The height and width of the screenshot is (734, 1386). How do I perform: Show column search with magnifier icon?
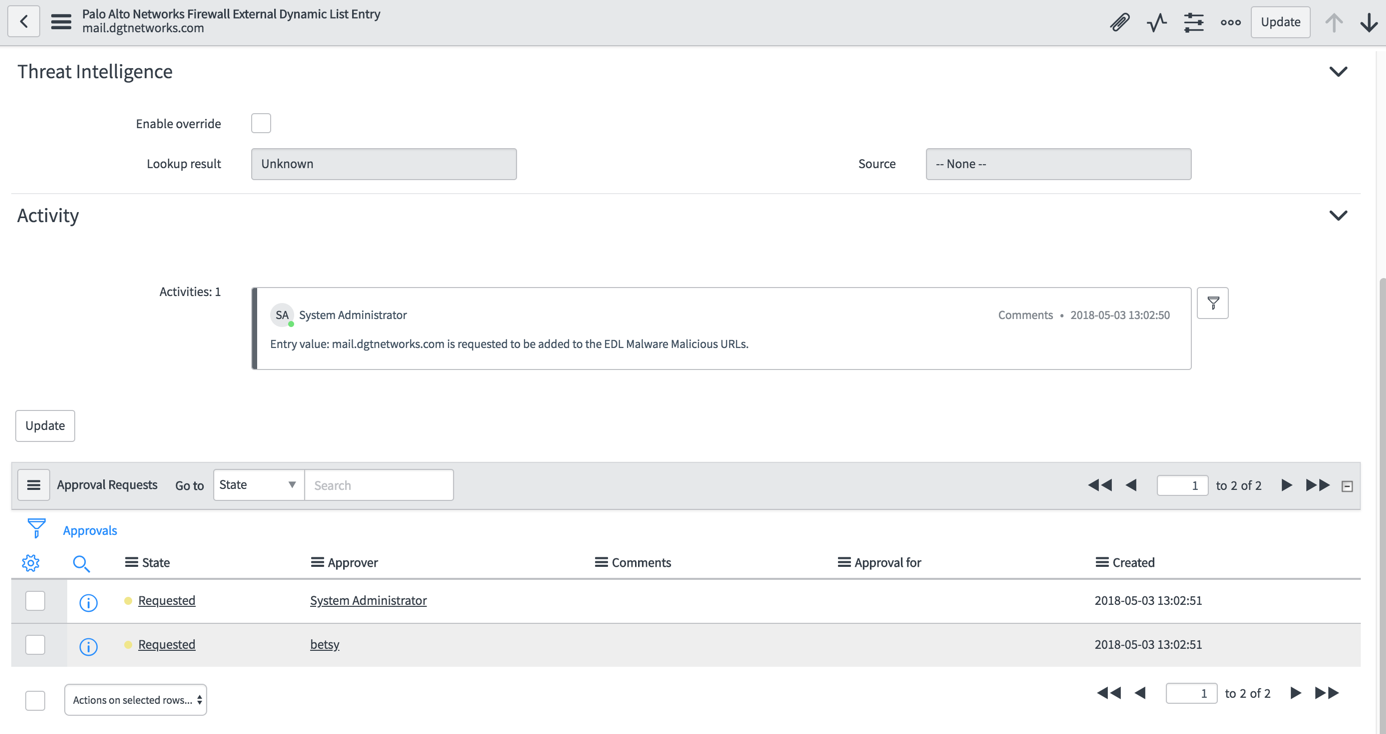[x=81, y=564]
